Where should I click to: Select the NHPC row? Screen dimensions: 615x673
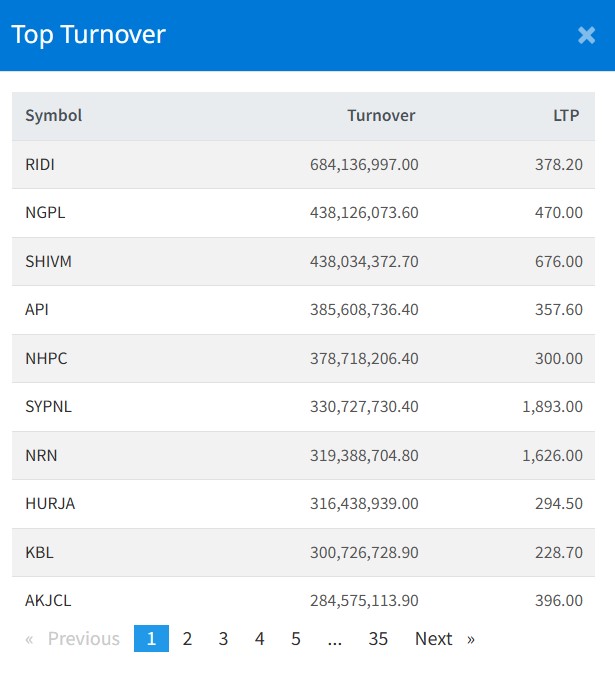(x=46, y=358)
